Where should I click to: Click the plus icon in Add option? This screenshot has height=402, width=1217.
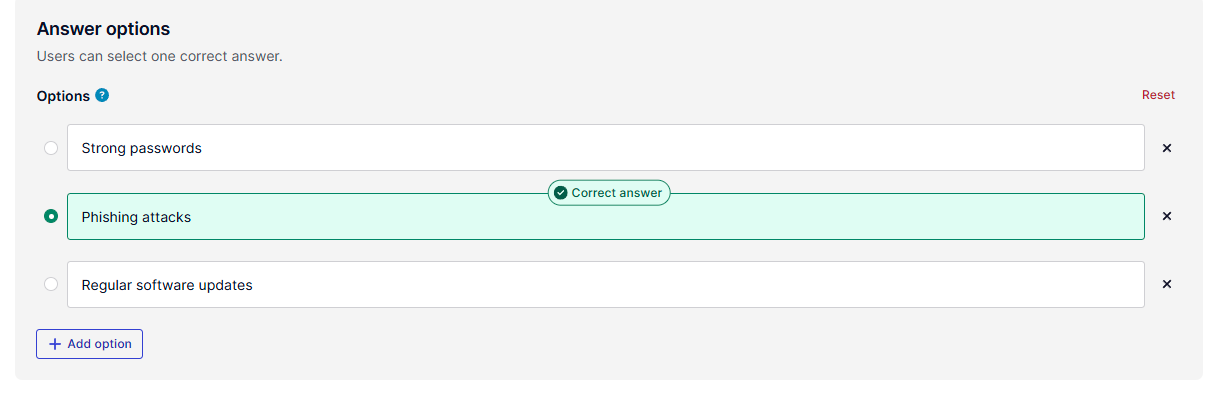pyautogui.click(x=55, y=344)
